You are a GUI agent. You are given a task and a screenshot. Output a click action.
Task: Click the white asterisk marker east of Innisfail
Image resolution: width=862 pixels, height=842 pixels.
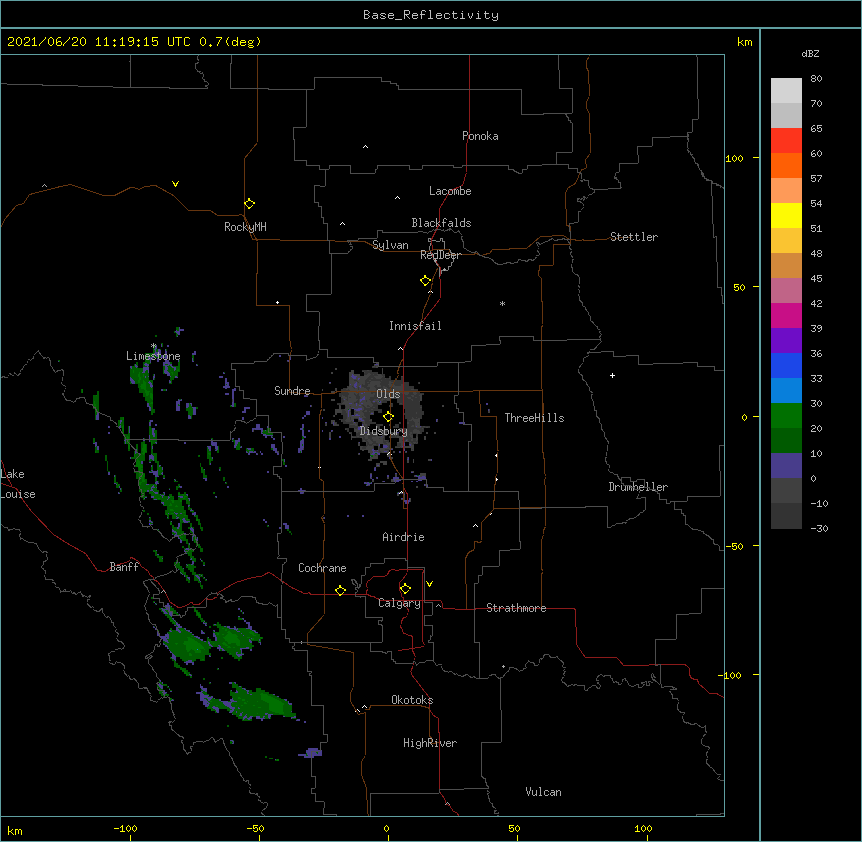[x=502, y=303]
